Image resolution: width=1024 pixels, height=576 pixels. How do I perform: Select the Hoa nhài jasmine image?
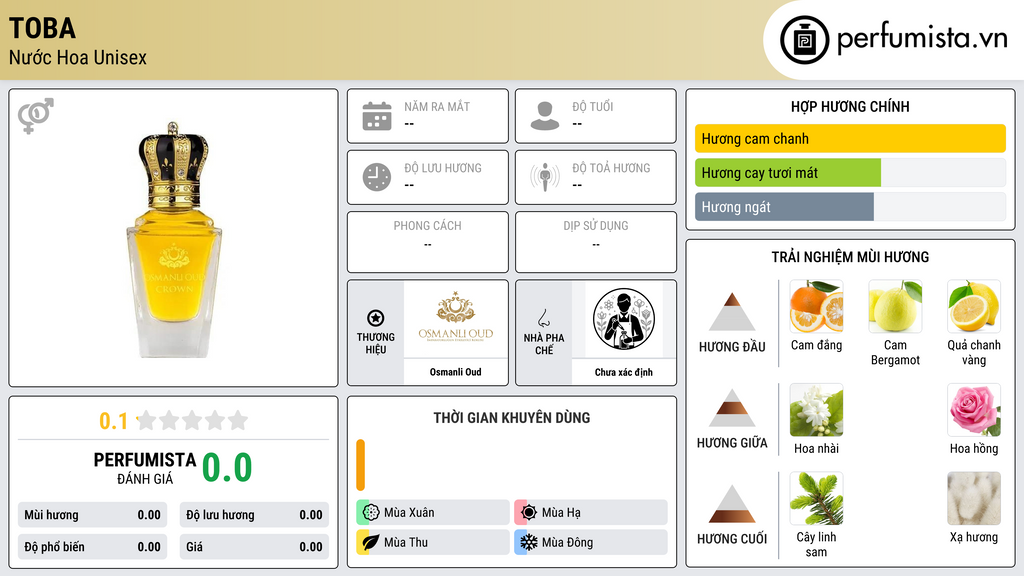pyautogui.click(x=816, y=410)
